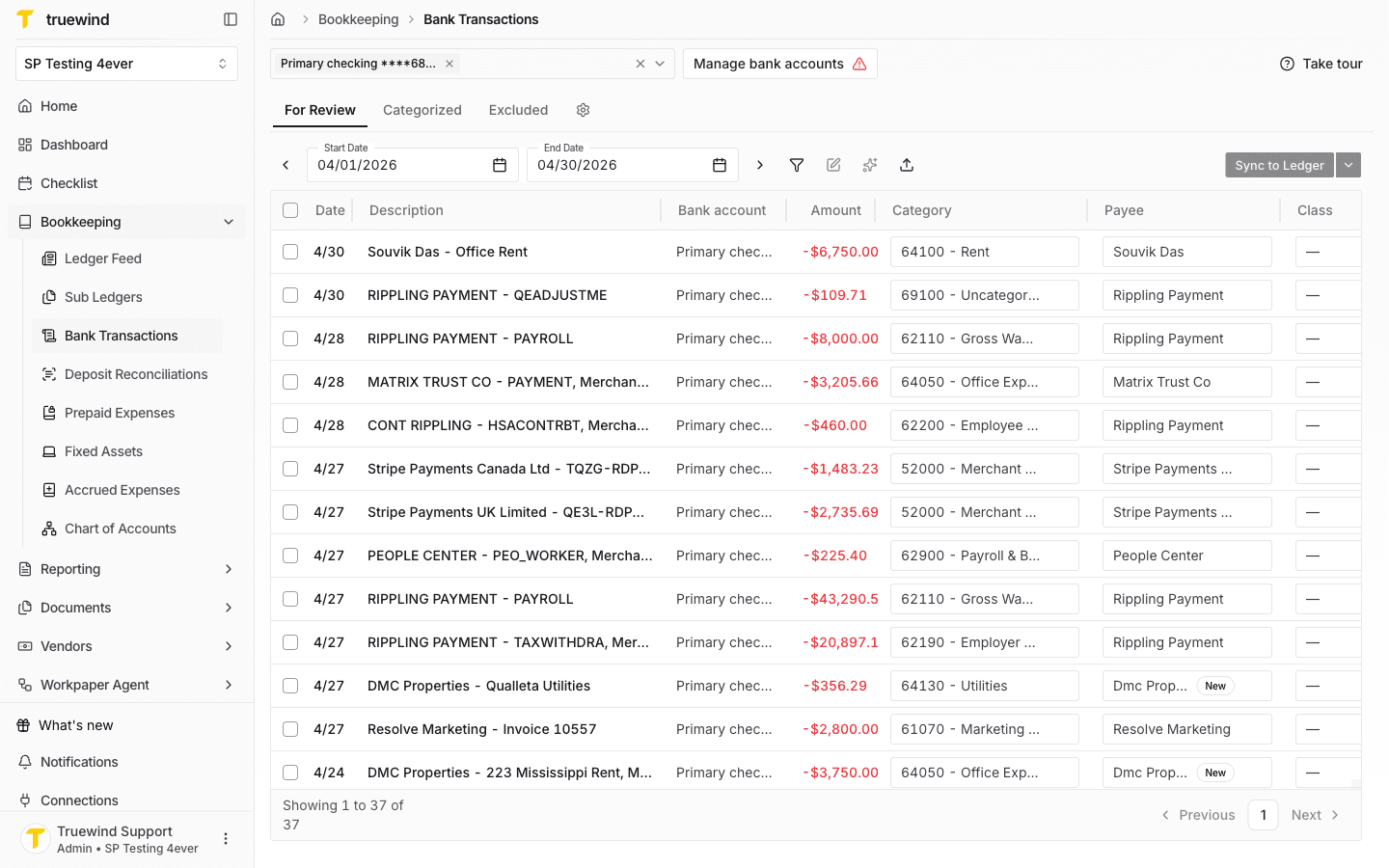This screenshot has height=868, width=1389.
Task: Open category field 64100 - Rent
Action: (x=985, y=252)
